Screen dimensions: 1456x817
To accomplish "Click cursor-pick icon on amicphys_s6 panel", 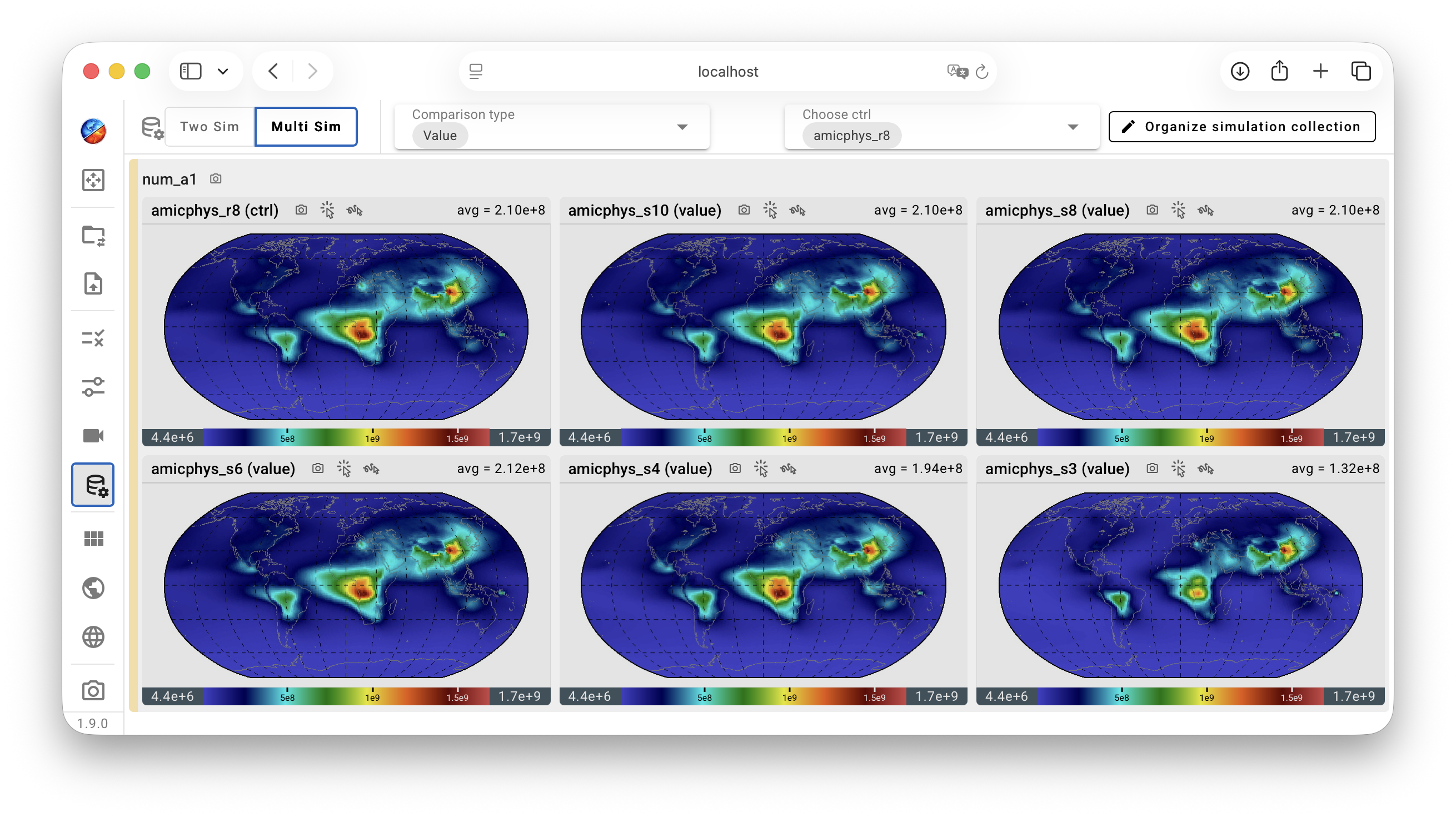I will [344, 469].
